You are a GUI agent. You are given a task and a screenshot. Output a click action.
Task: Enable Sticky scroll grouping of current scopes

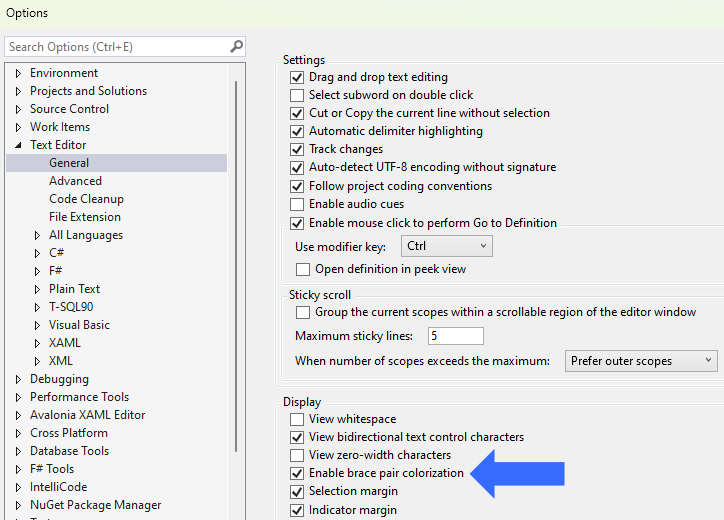tap(303, 313)
